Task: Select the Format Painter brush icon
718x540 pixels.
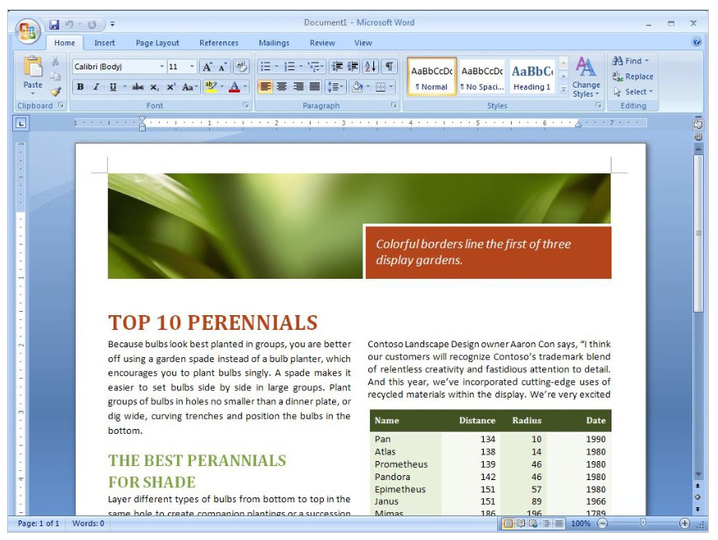Action: point(56,91)
